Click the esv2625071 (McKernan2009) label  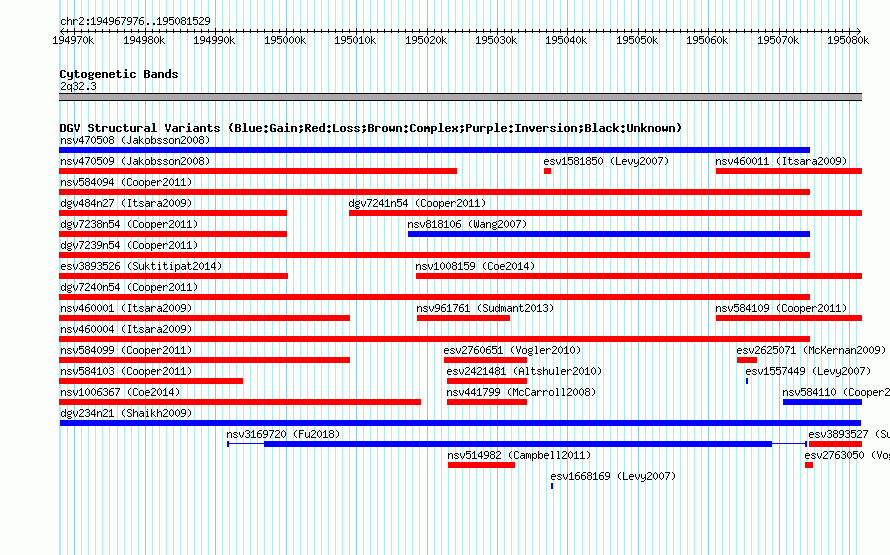point(811,350)
